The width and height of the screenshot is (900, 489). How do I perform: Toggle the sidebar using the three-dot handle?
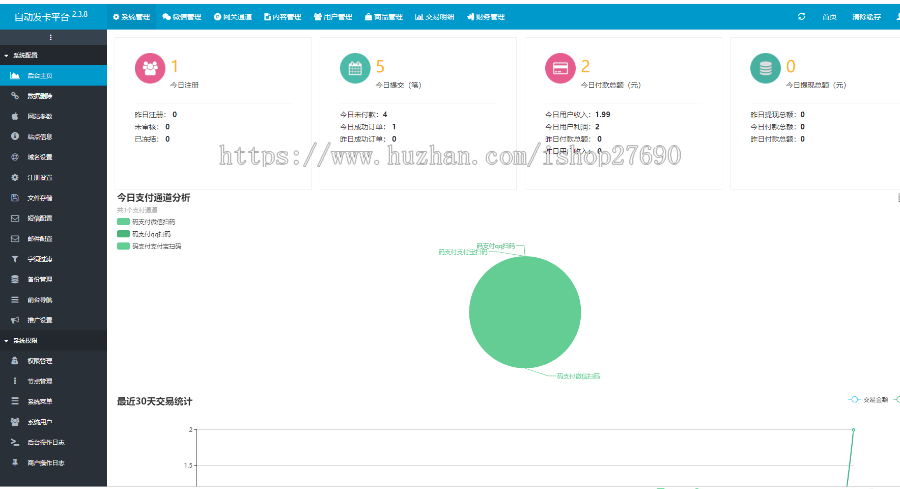click(x=51, y=37)
